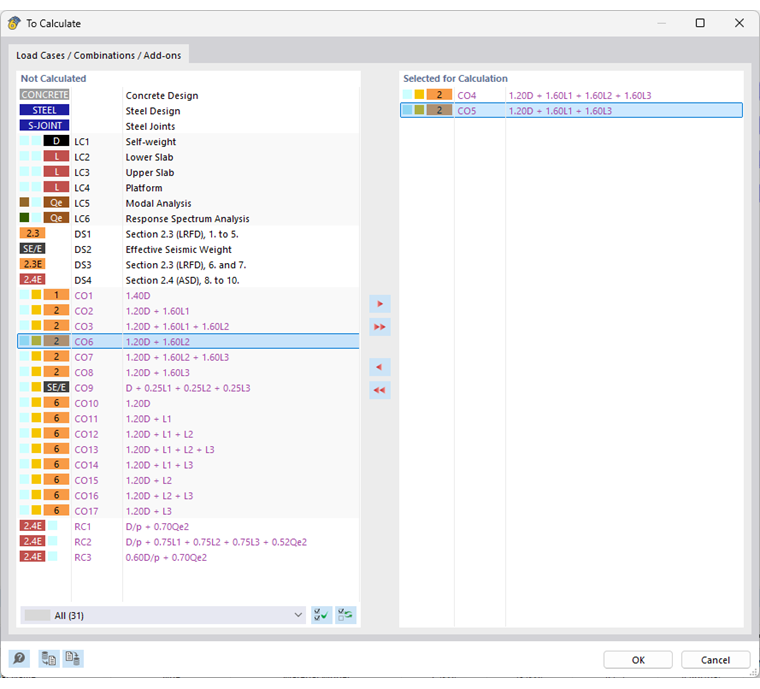Select CO15 1.20D + L2 row
The width and height of the screenshot is (760, 689).
point(188,480)
